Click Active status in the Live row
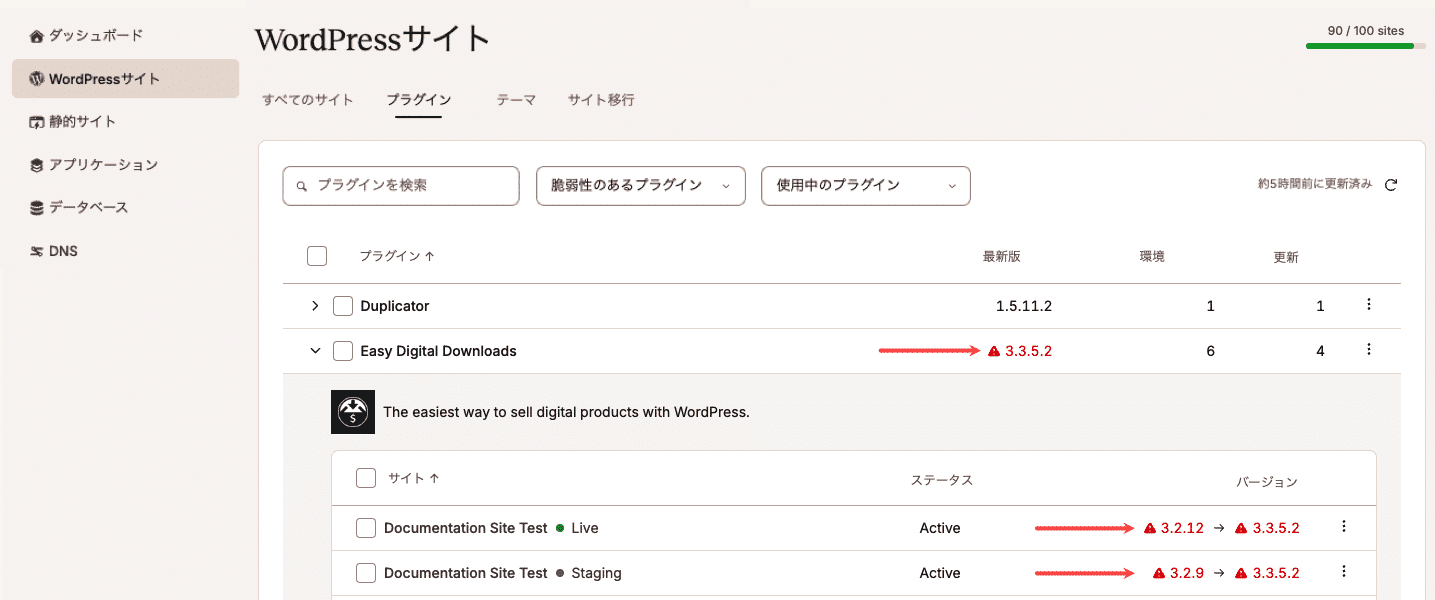 (x=940, y=528)
